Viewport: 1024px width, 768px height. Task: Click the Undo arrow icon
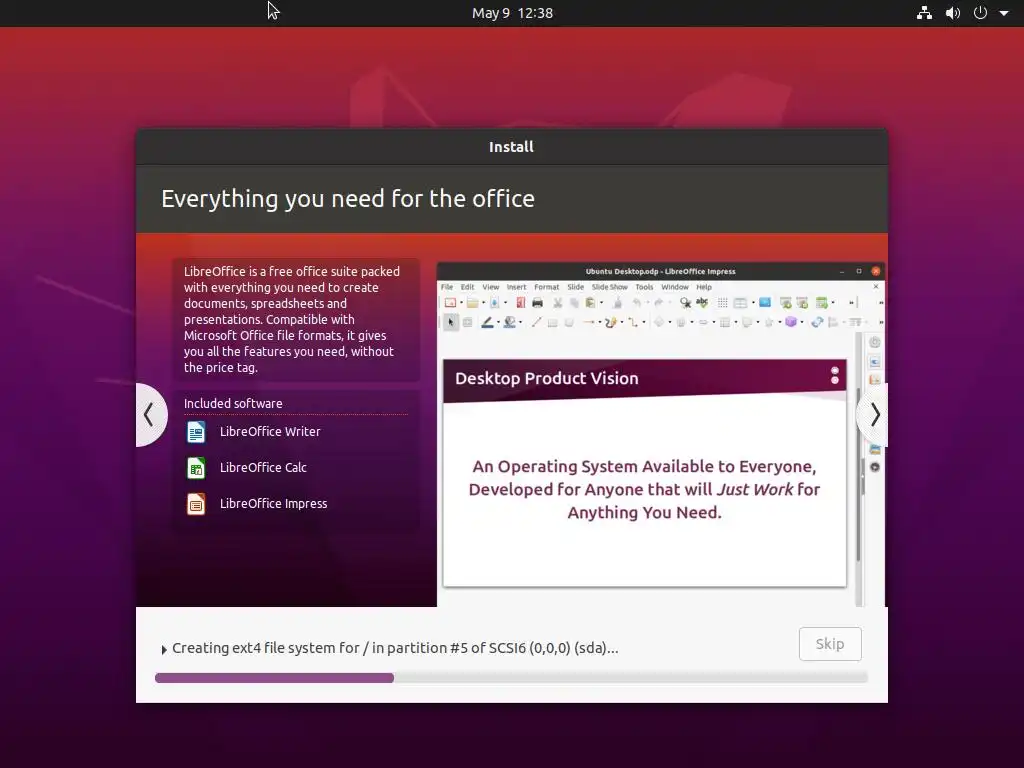tap(637, 302)
